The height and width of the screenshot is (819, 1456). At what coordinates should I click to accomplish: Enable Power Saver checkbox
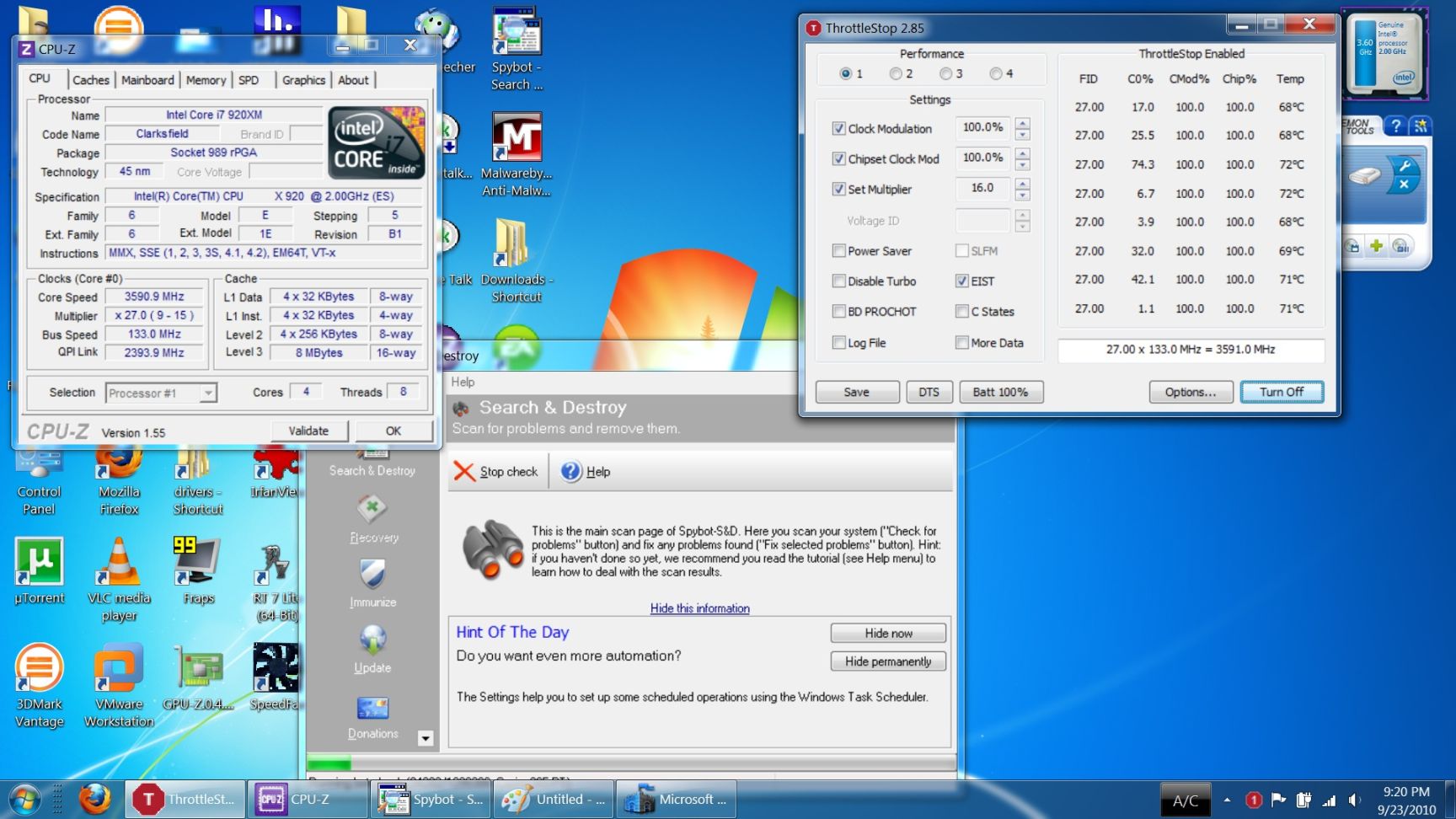click(838, 250)
